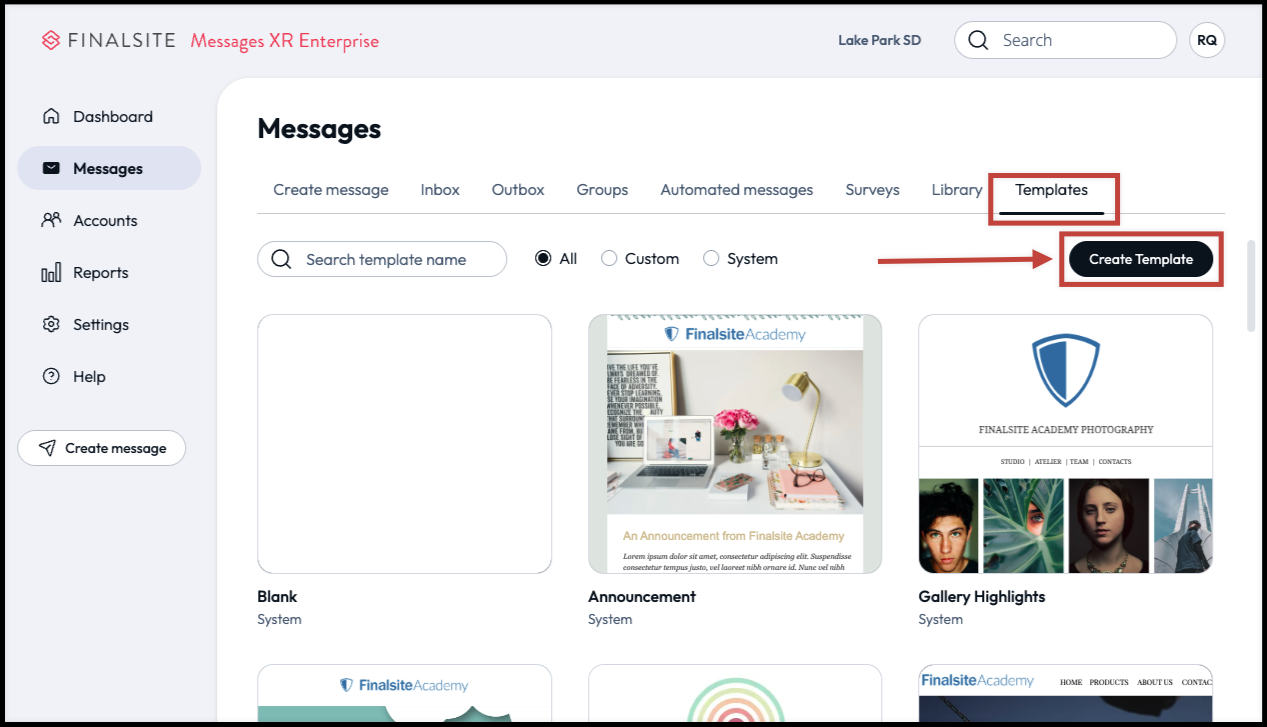This screenshot has width=1267, height=727.
Task: Open the Automated messages tab
Action: (736, 190)
